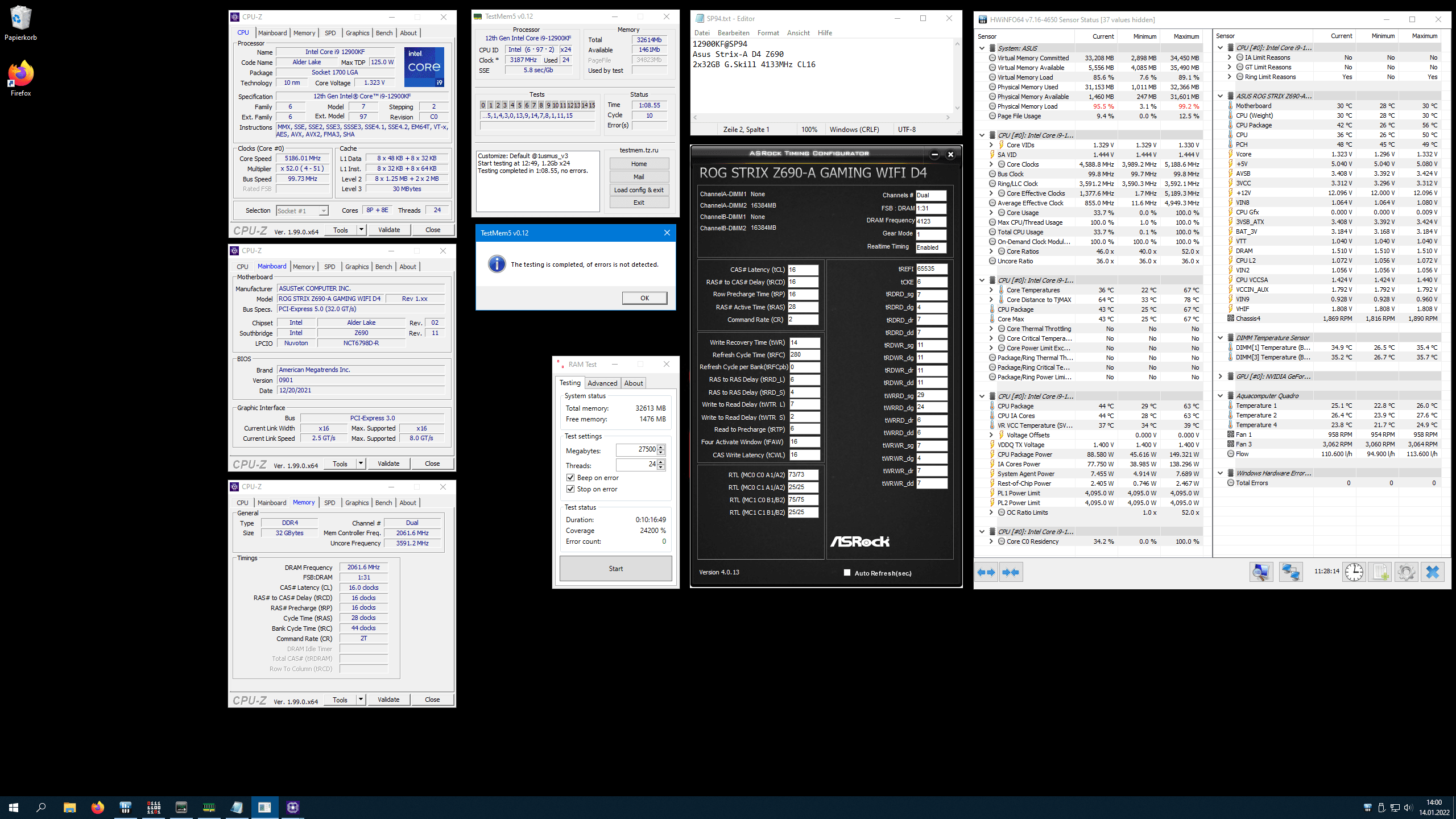1456x819 pixels.
Task: Expand the GPU NVIDIA GeForce sensor group
Action: coord(1221,377)
